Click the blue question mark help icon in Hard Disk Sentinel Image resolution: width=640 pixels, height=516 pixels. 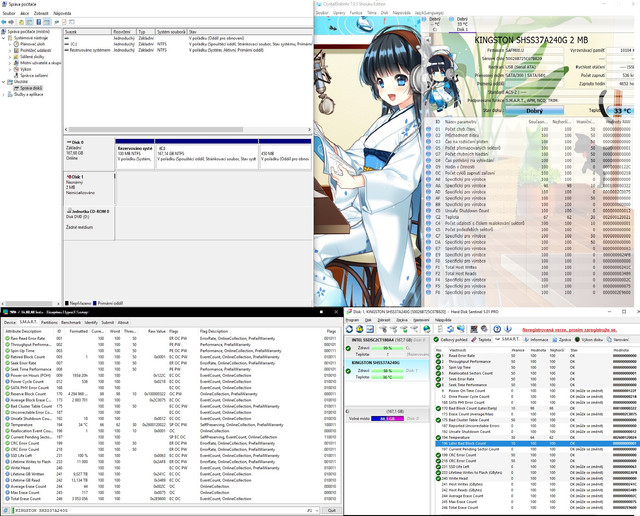(x=497, y=329)
